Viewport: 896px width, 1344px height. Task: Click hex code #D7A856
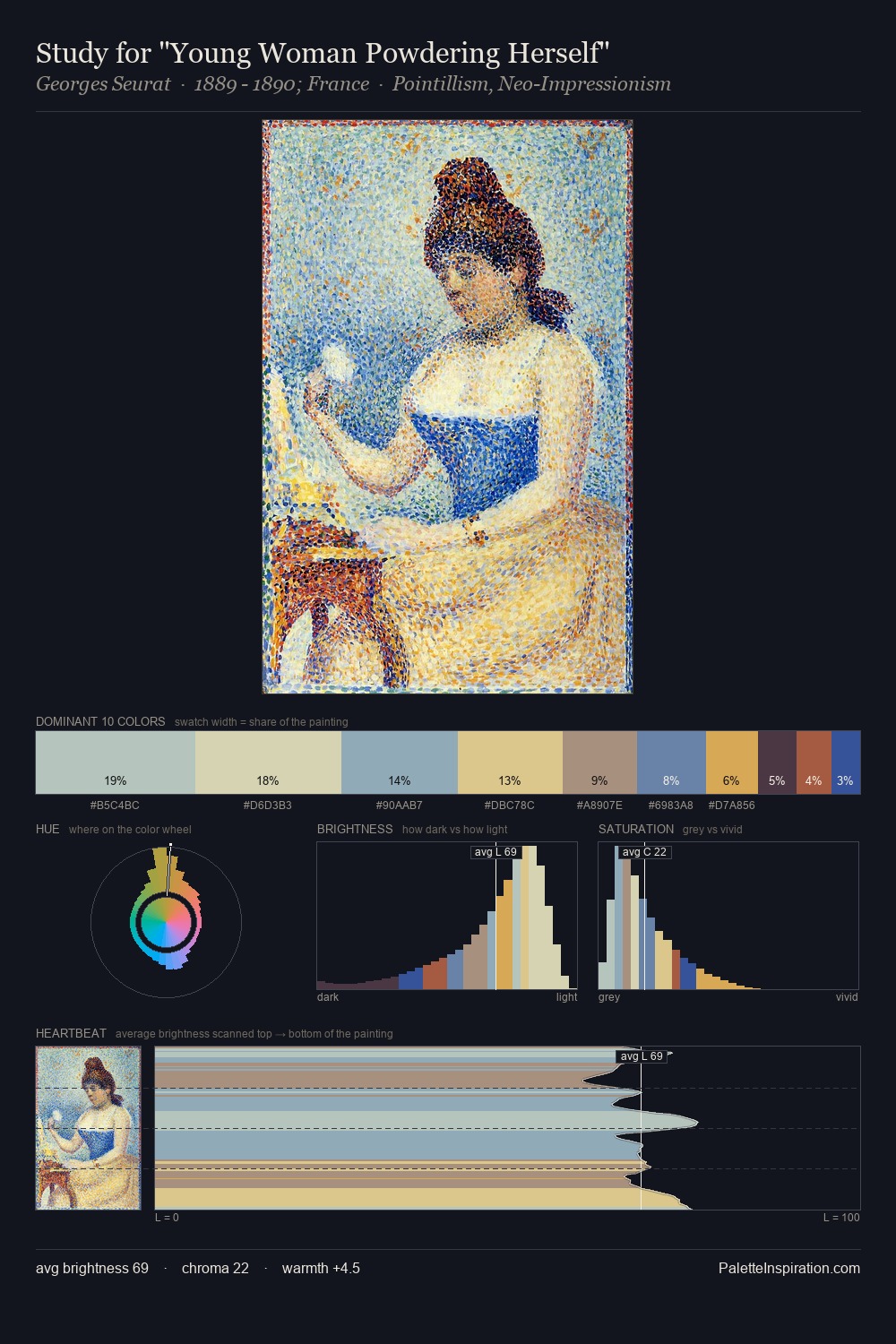pos(731,806)
